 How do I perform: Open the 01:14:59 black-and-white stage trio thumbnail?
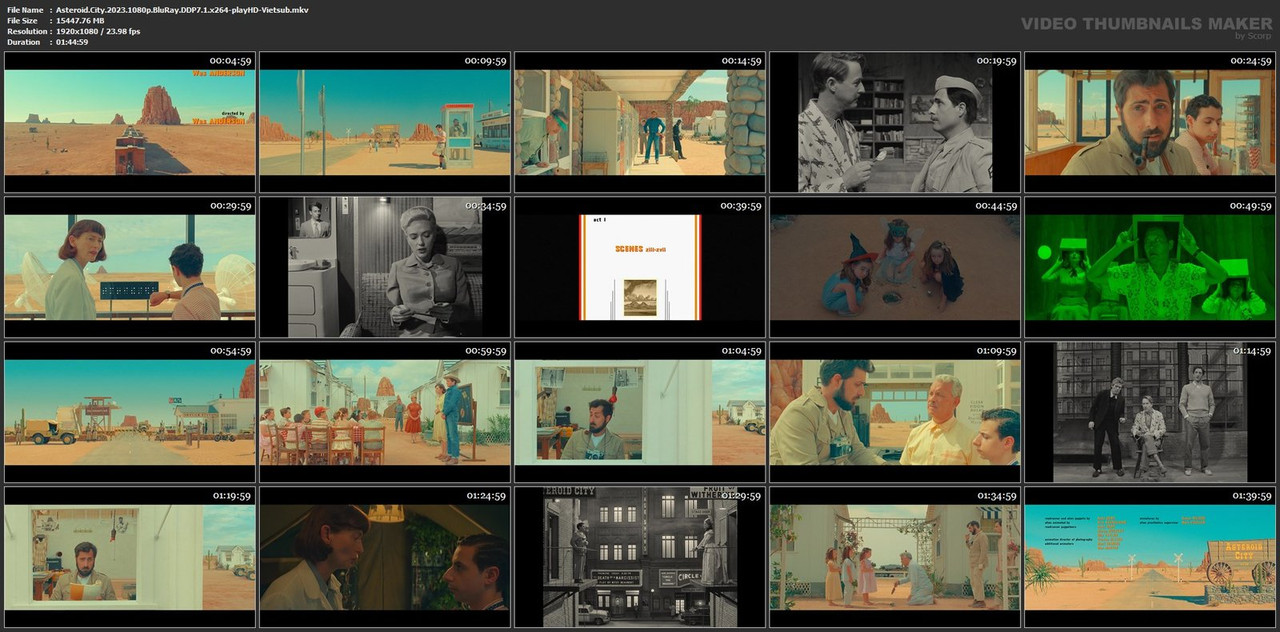click(1150, 412)
